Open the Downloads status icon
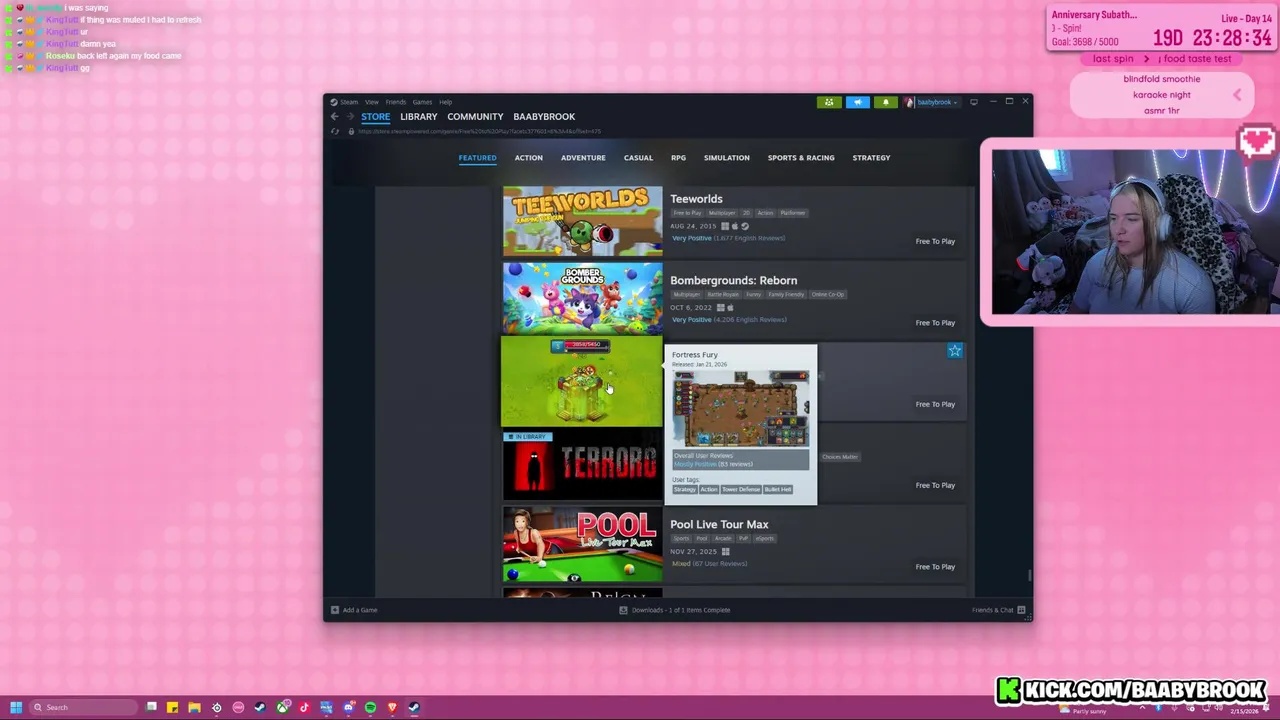This screenshot has height=720, width=1280. pos(623,610)
